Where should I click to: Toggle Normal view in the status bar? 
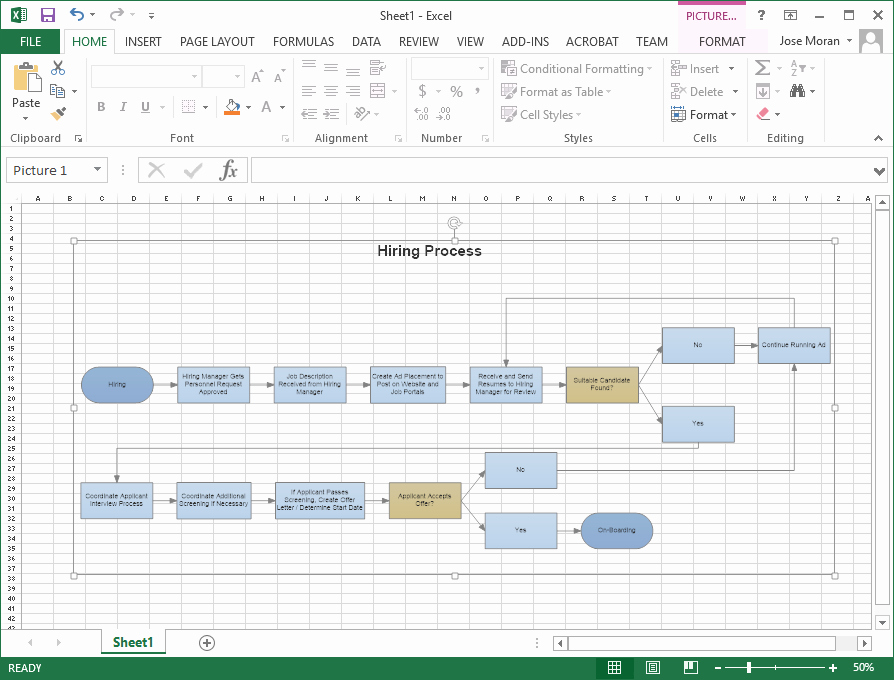pyautogui.click(x=614, y=667)
